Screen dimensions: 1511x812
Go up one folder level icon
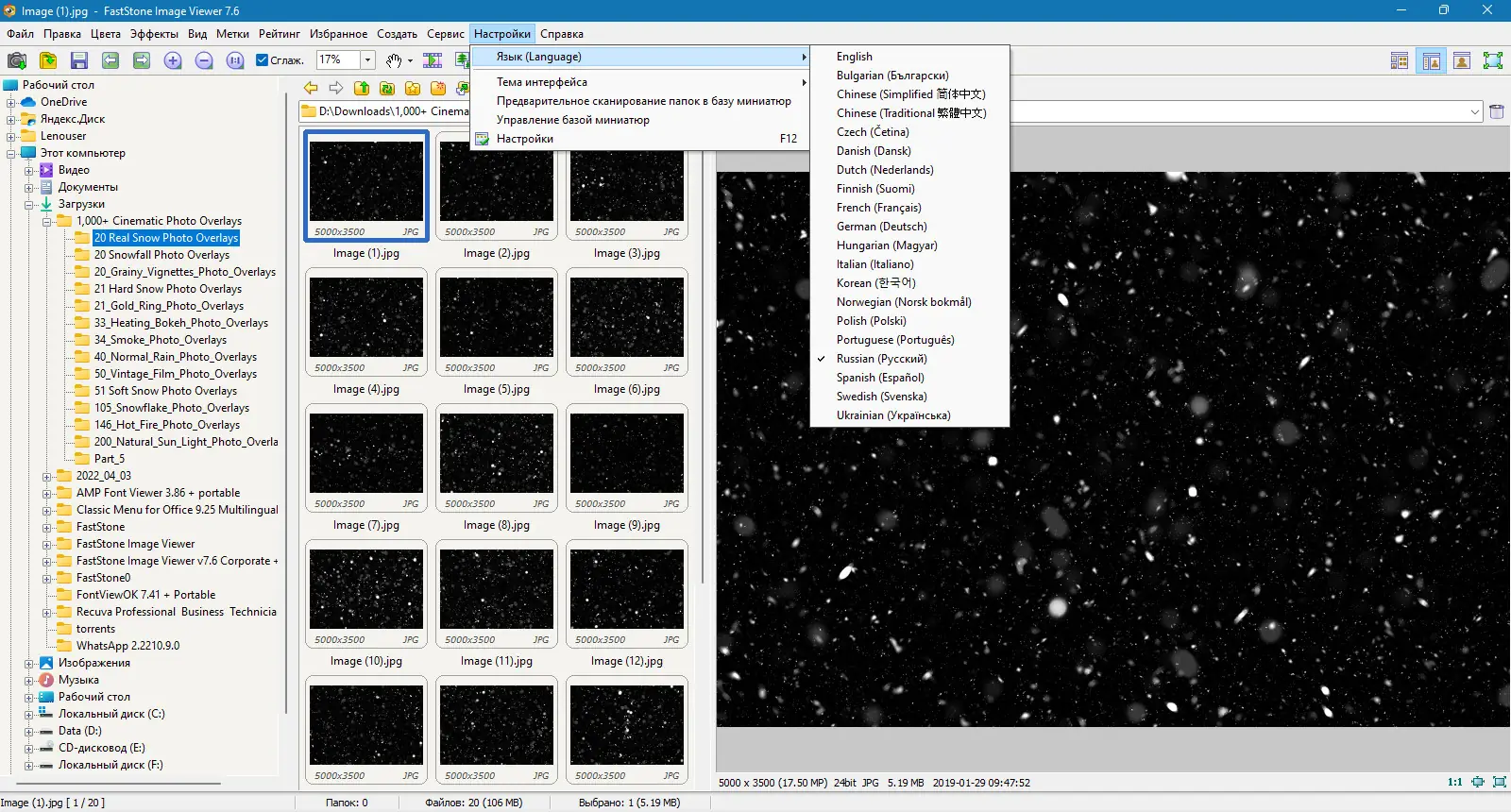click(x=362, y=88)
